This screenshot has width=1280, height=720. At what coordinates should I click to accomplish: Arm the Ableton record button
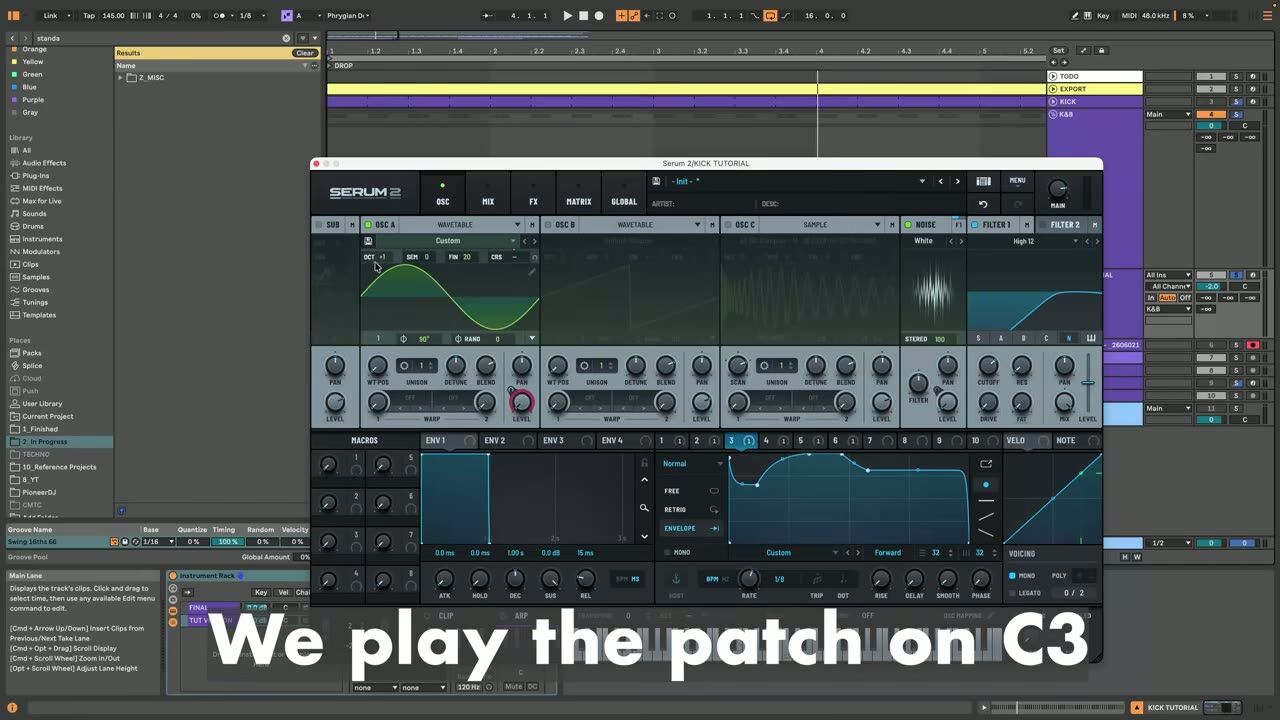(599, 16)
